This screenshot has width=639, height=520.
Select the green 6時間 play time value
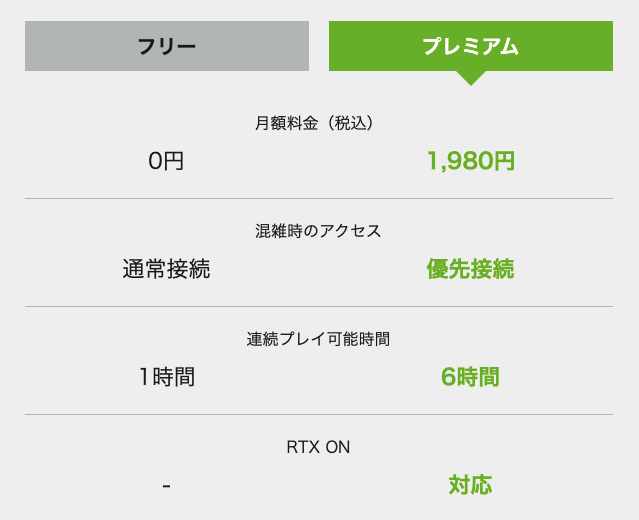click(x=471, y=377)
